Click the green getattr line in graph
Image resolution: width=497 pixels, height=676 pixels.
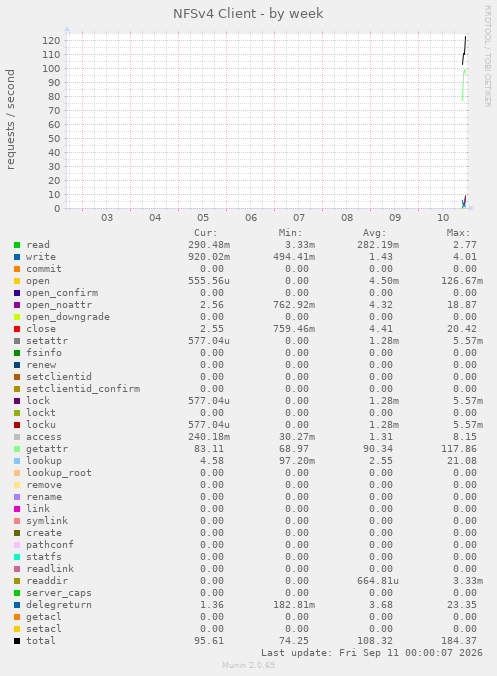tap(463, 84)
